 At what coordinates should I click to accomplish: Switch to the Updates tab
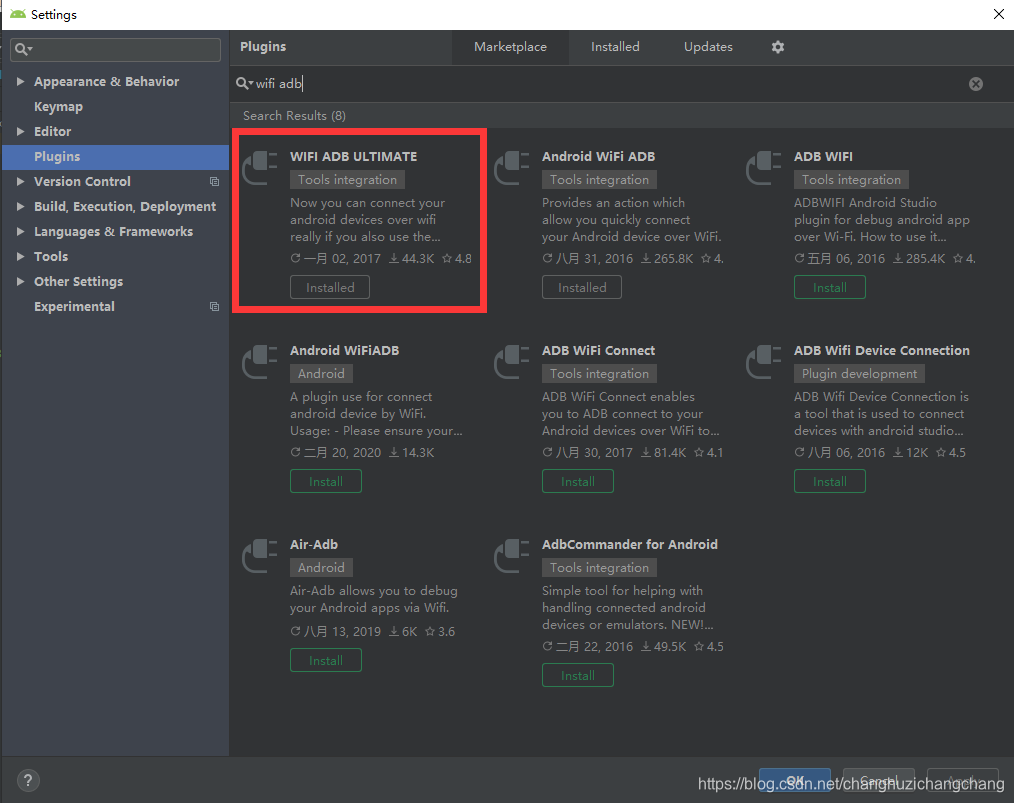point(708,47)
